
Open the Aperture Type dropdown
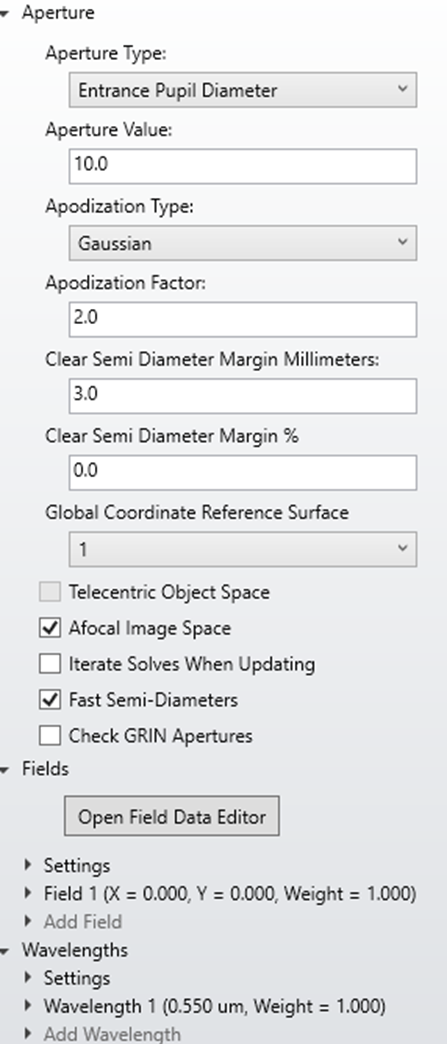coord(242,90)
